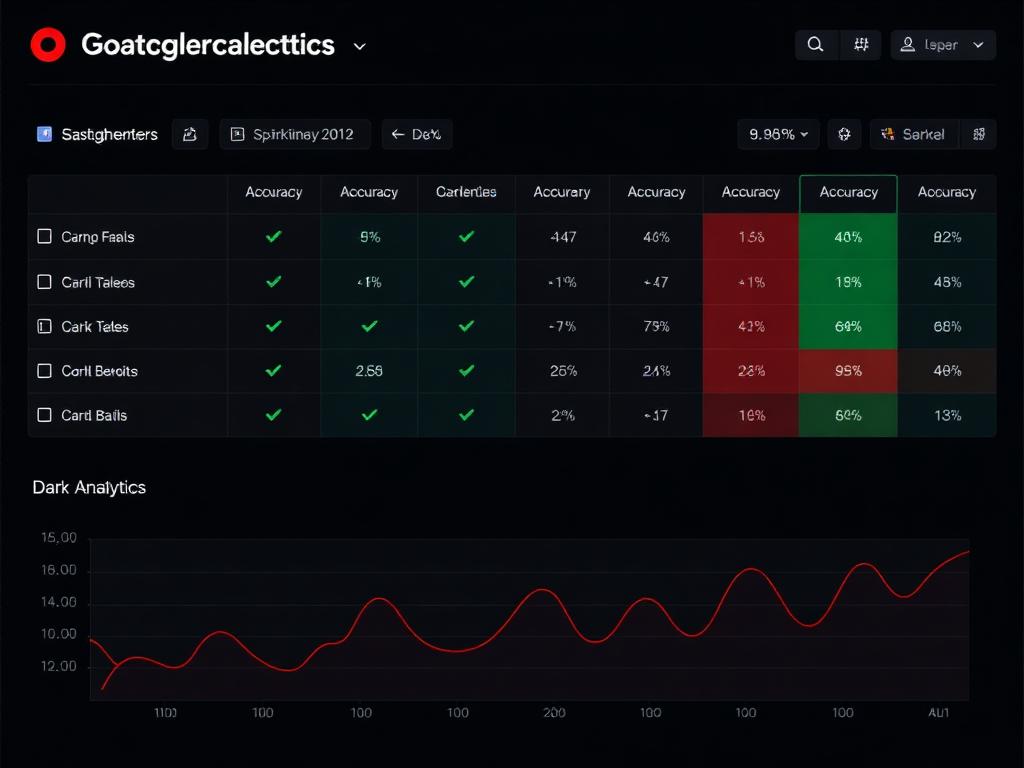Click the 82% cell in Carnp Feals row
This screenshot has width=1024, height=768.
pyautogui.click(x=947, y=236)
